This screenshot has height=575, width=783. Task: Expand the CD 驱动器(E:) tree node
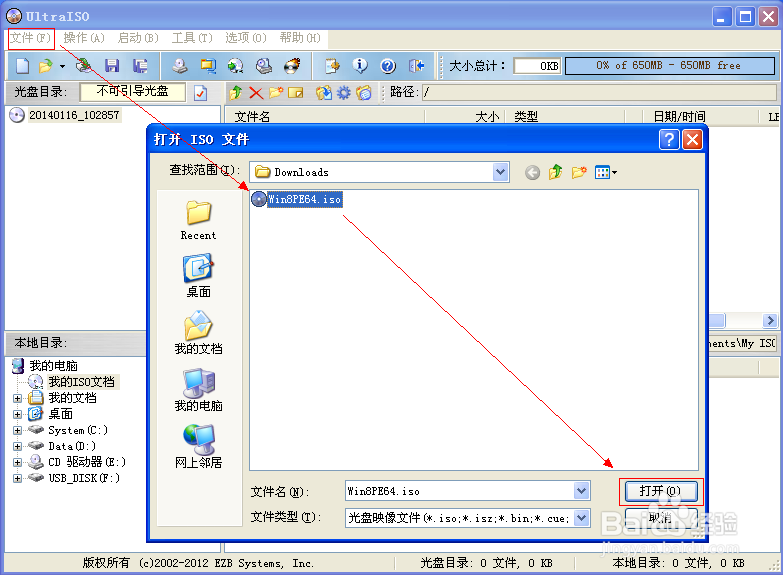17,463
